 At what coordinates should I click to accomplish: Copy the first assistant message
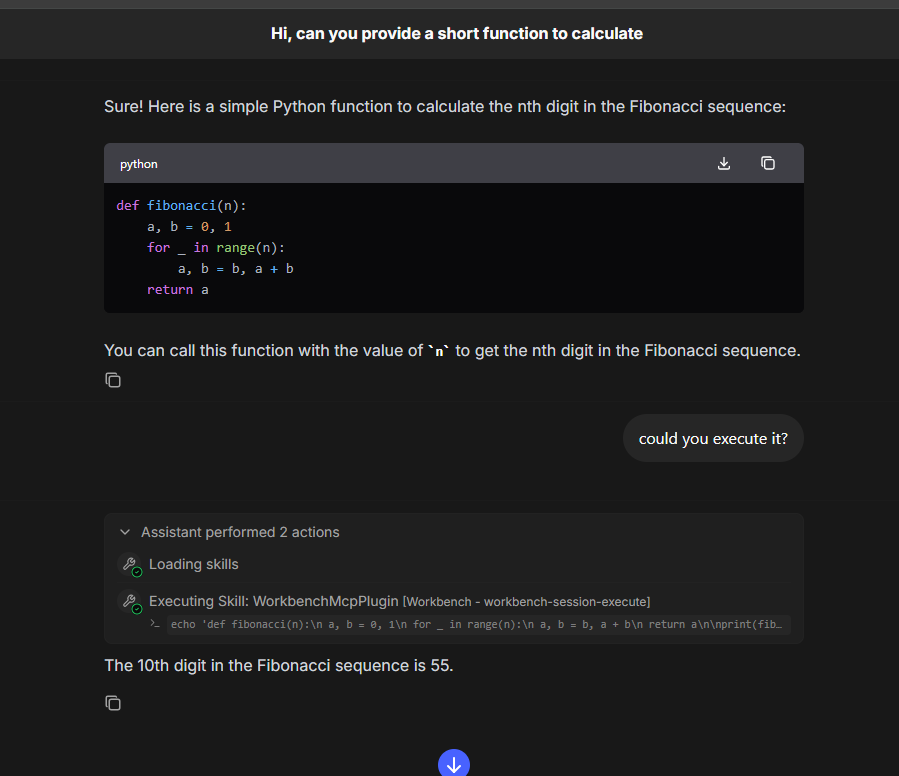click(113, 380)
